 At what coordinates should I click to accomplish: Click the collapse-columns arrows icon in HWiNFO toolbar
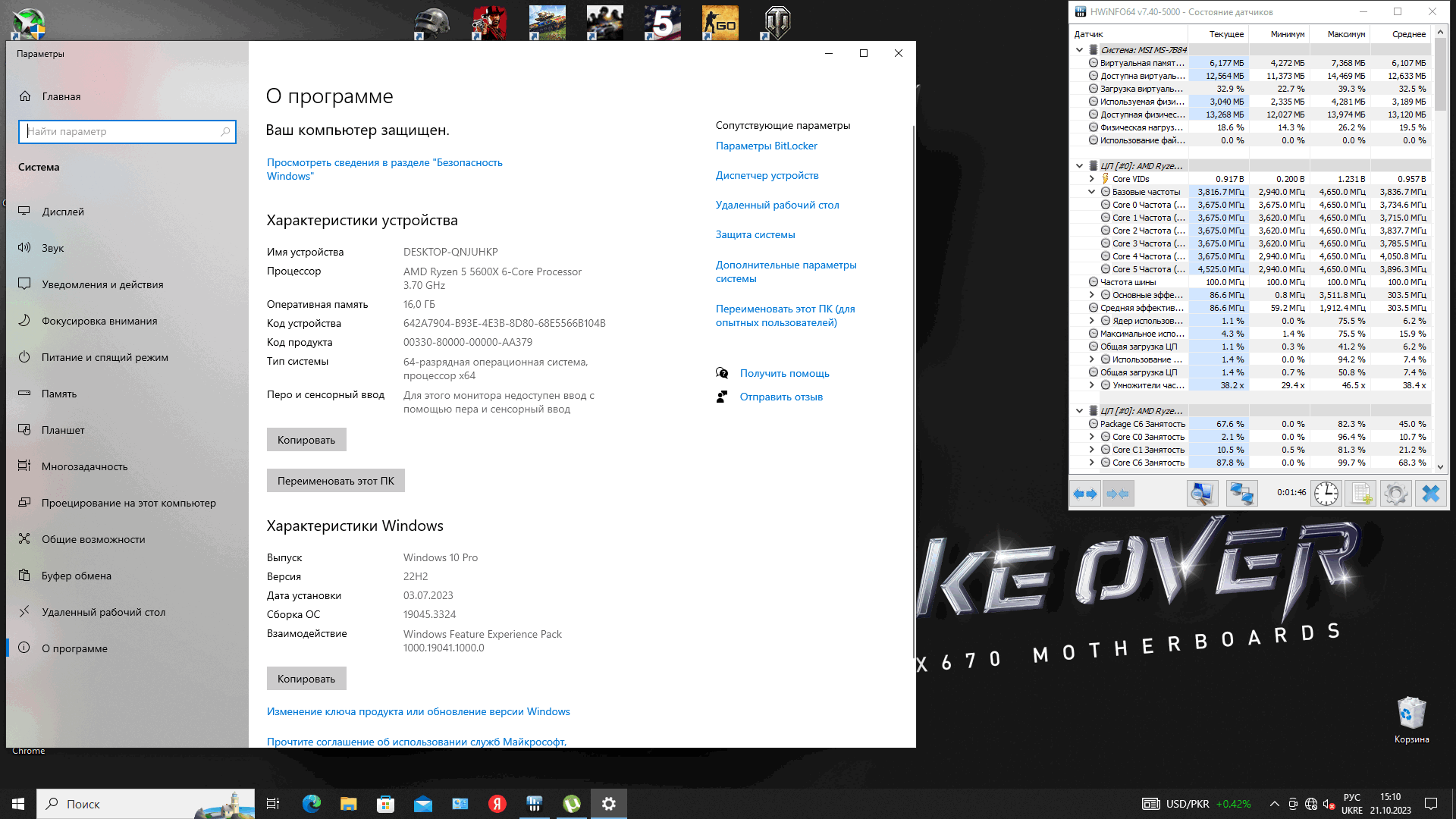tap(1118, 494)
